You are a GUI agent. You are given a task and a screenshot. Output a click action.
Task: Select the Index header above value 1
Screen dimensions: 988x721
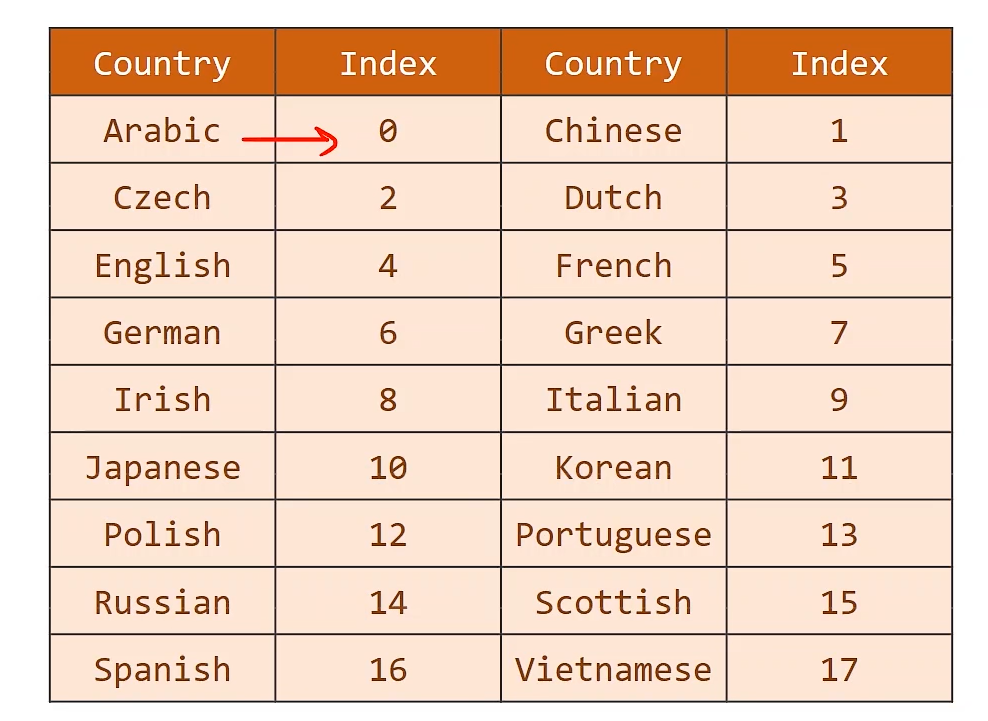(x=839, y=64)
